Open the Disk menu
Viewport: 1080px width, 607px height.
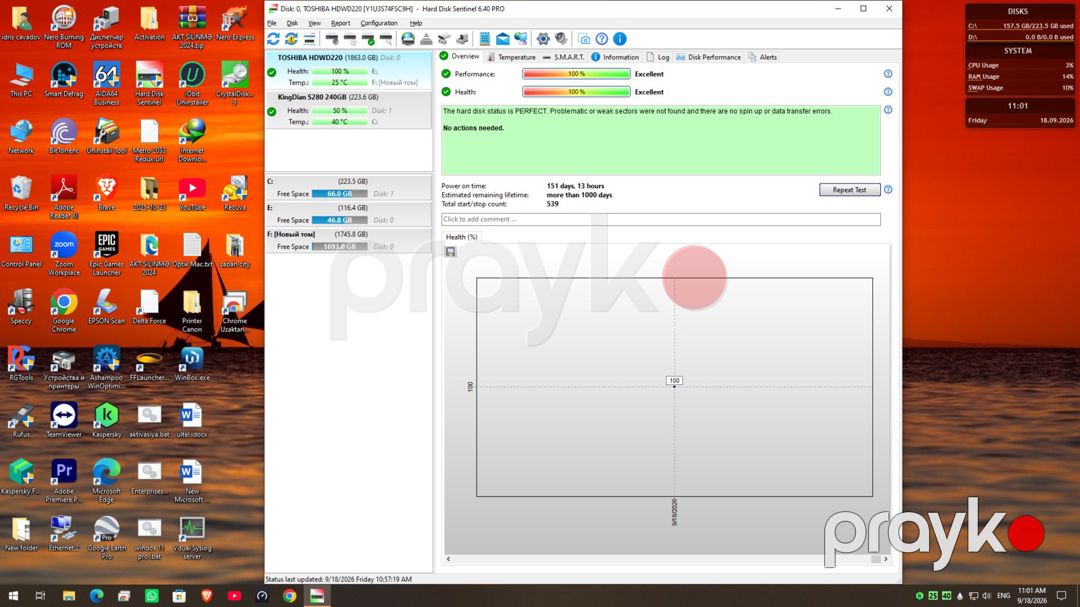(292, 23)
